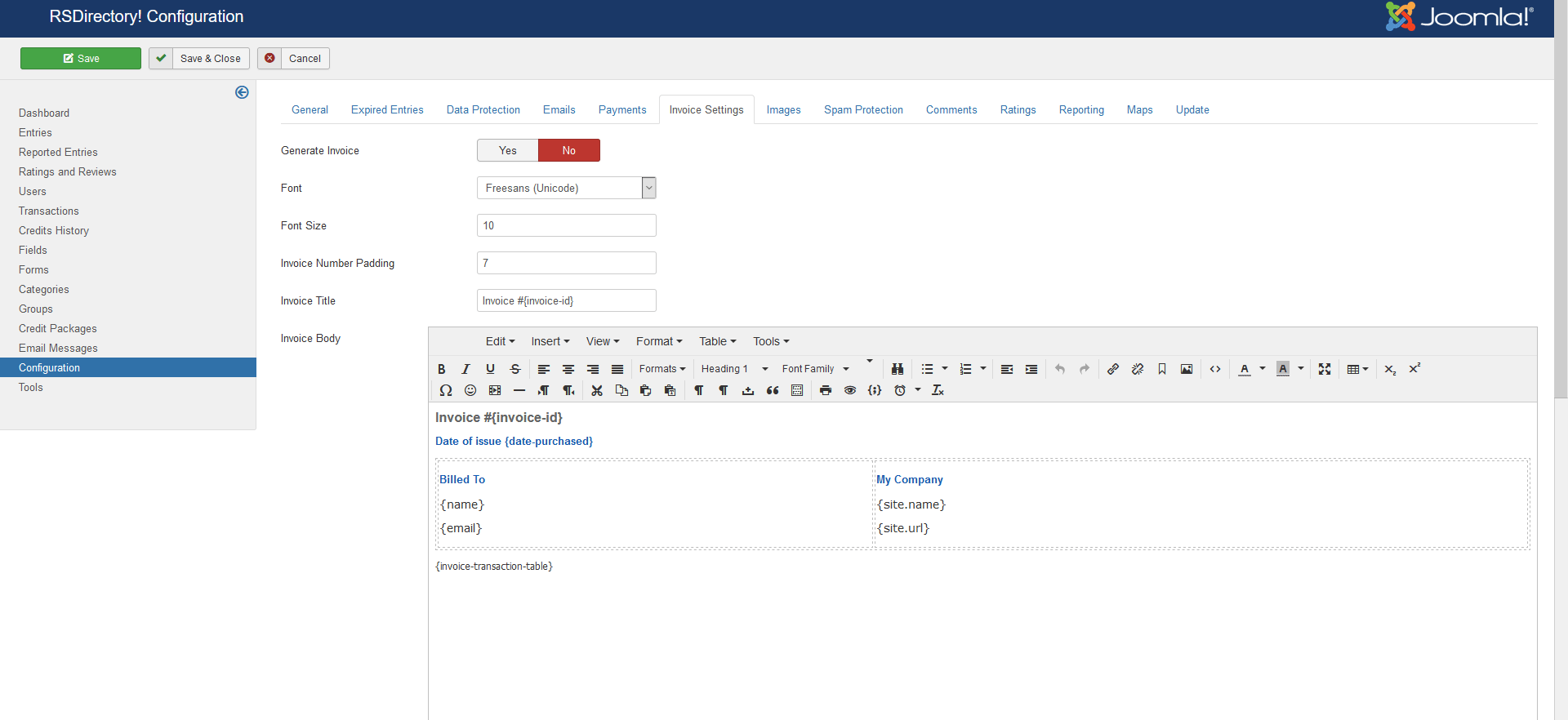Viewport: 1568px width, 720px height.
Task: Open the Formats dropdown
Action: [x=662, y=369]
